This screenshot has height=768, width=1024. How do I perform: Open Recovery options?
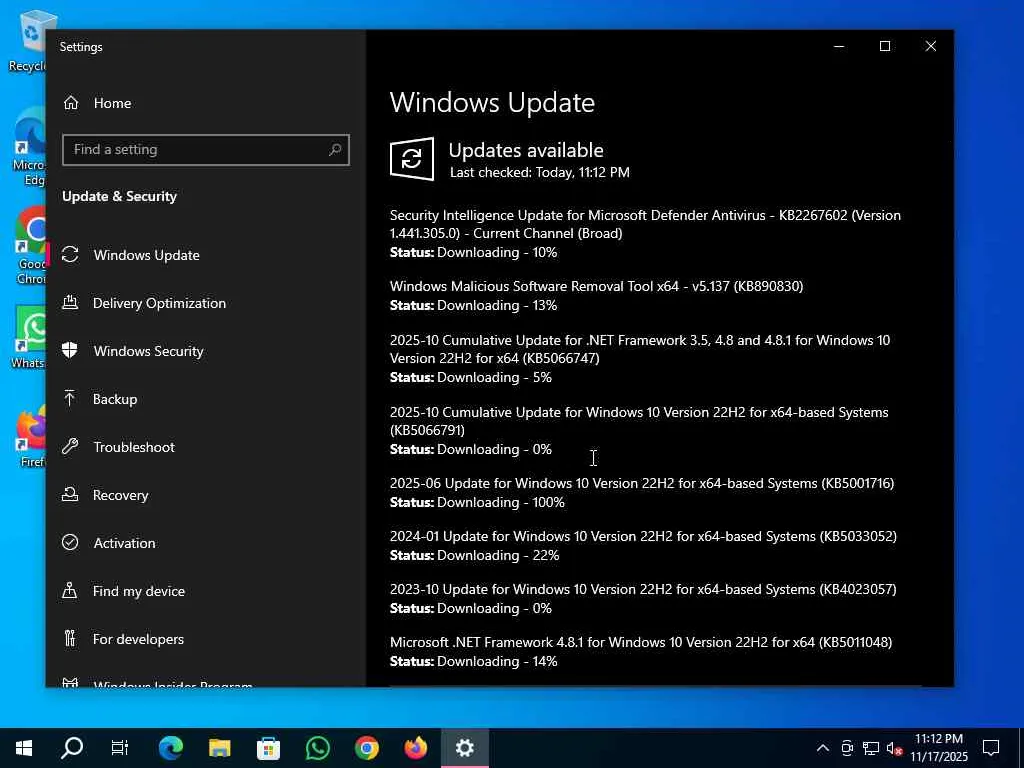120,495
